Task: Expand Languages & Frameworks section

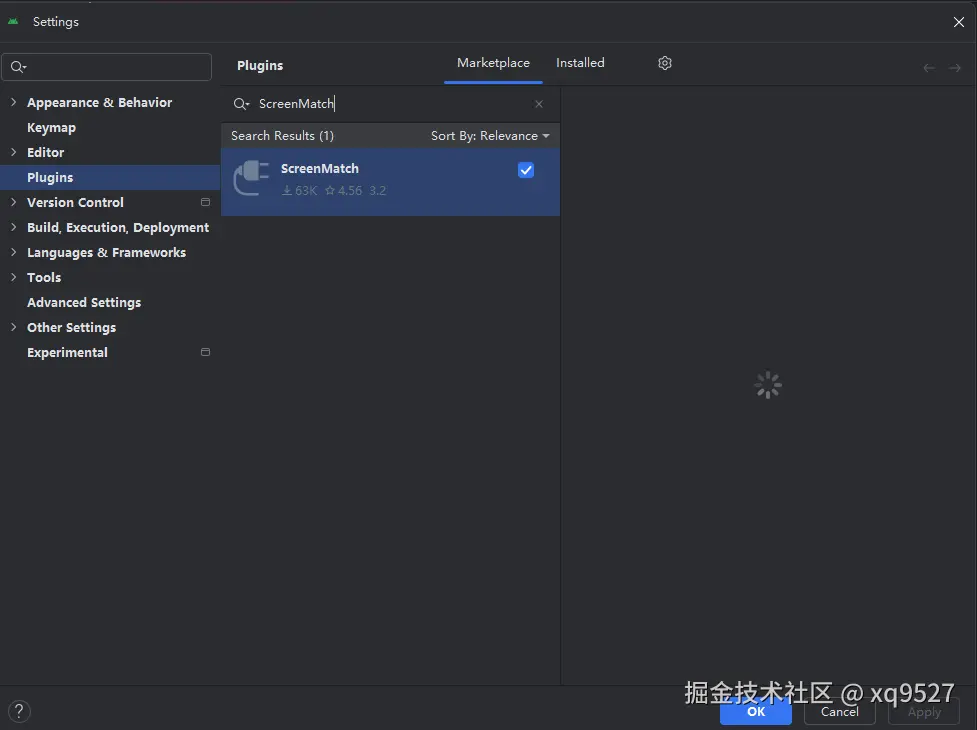Action: (x=13, y=252)
